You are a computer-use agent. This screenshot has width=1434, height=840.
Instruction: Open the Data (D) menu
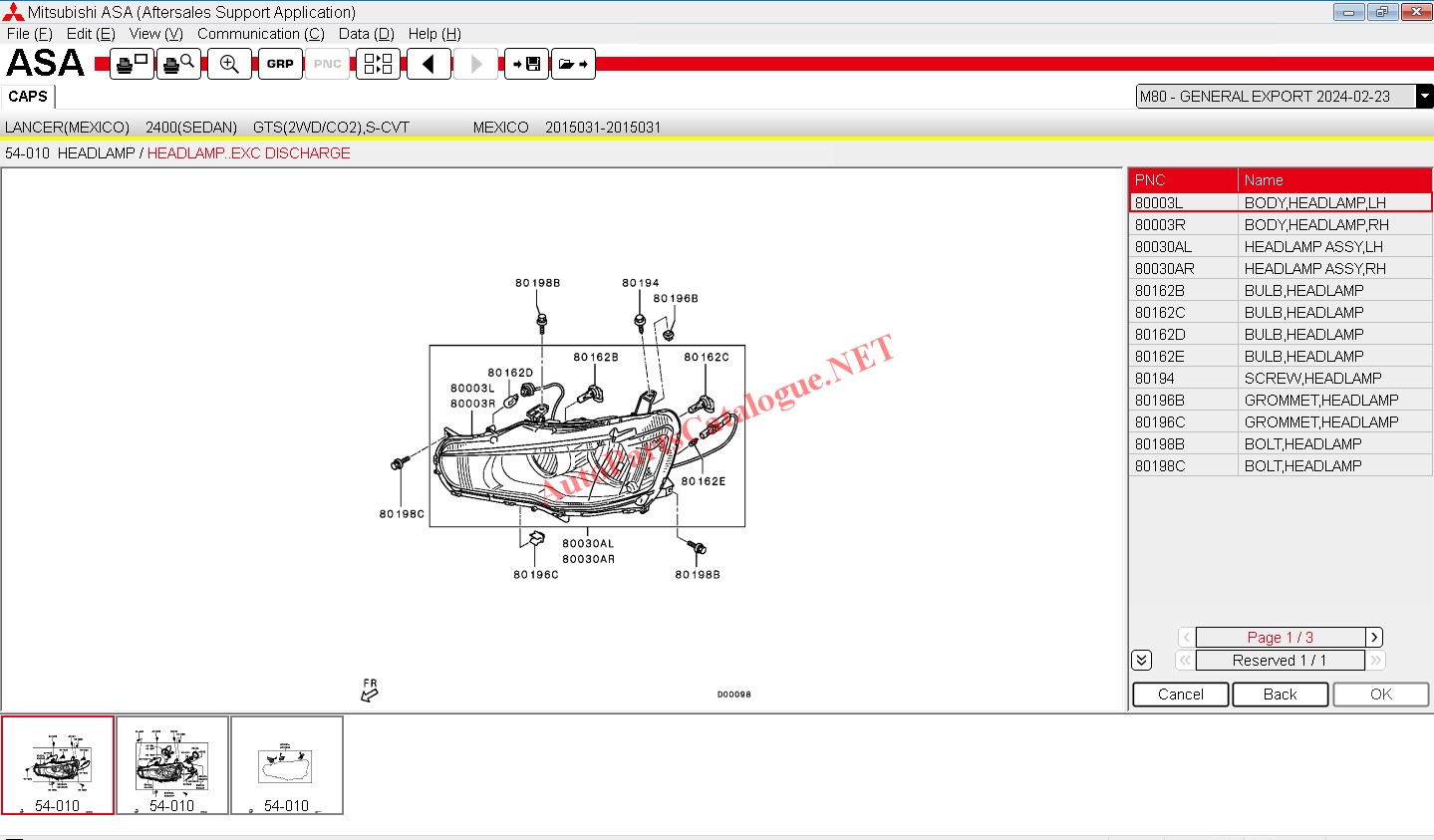pyautogui.click(x=367, y=33)
